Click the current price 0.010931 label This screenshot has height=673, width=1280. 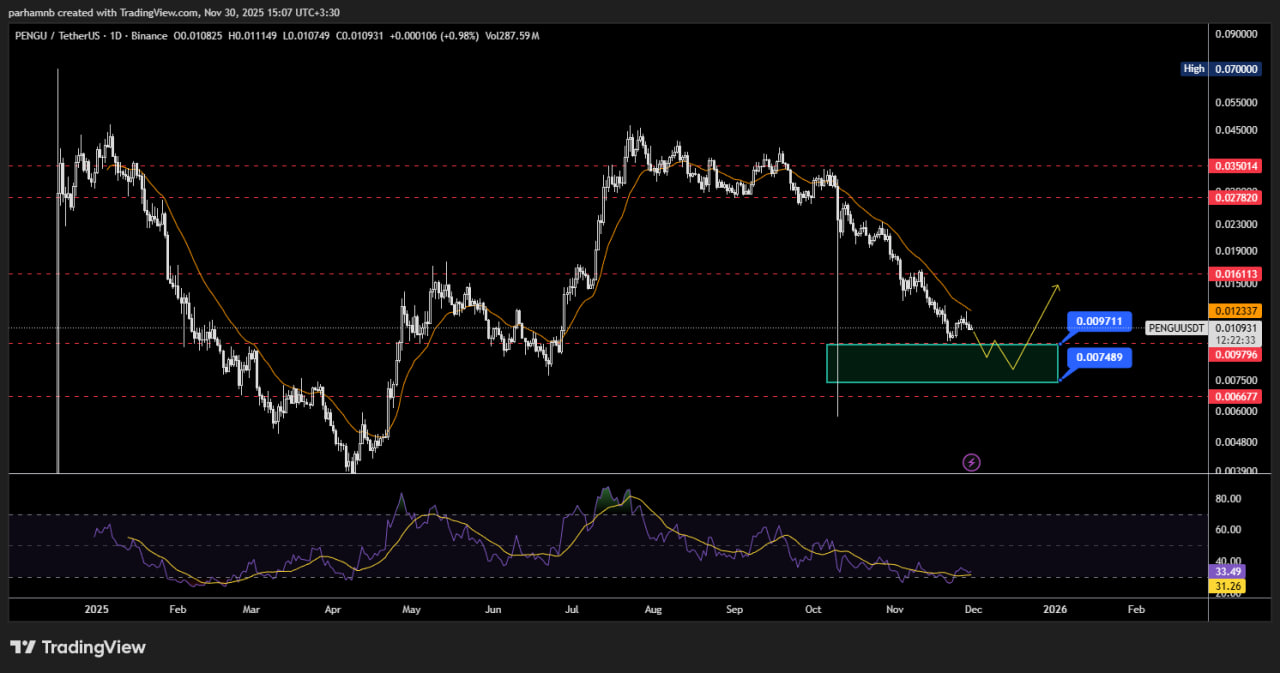pyautogui.click(x=1234, y=328)
